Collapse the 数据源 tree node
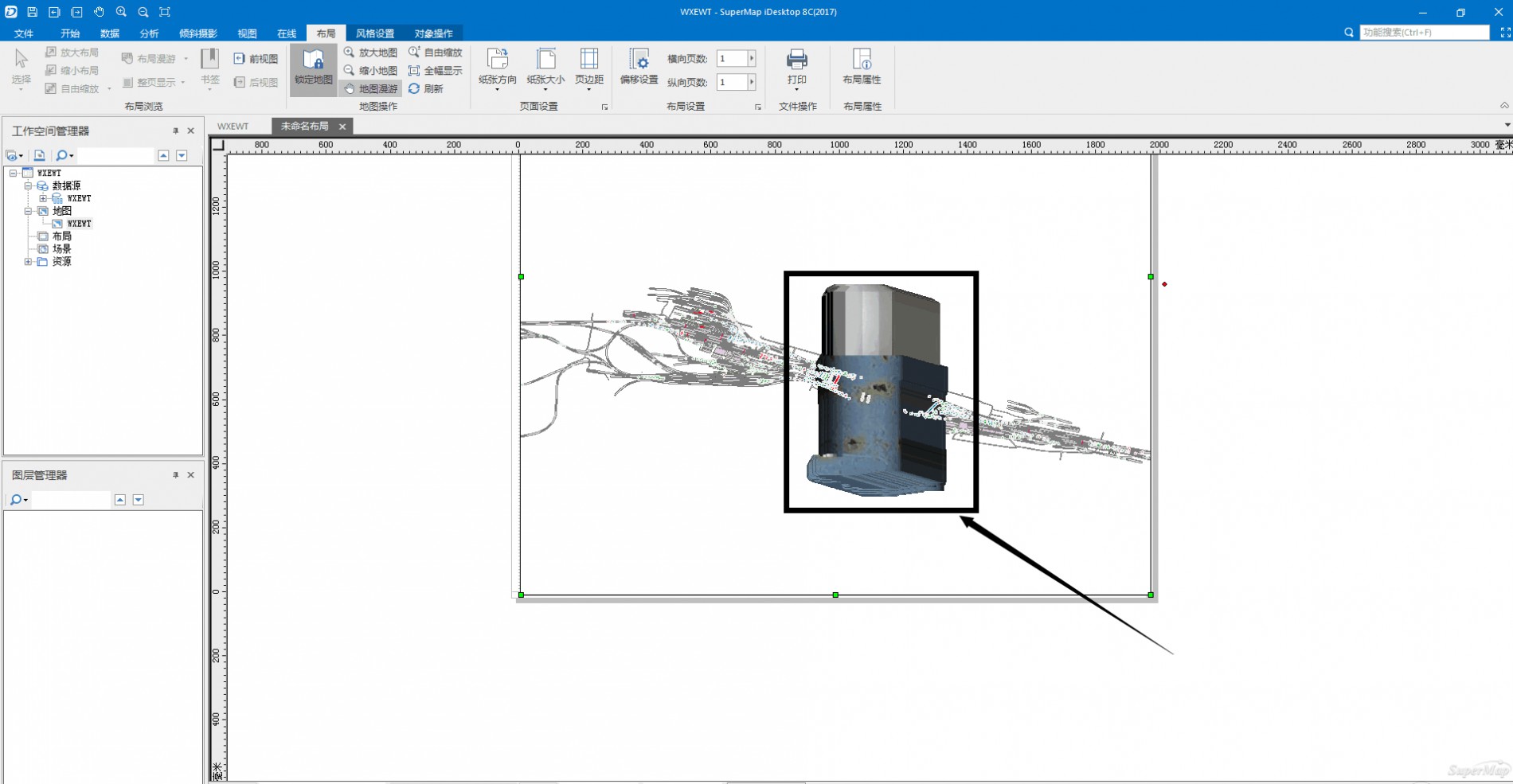1513x784 pixels. point(28,185)
